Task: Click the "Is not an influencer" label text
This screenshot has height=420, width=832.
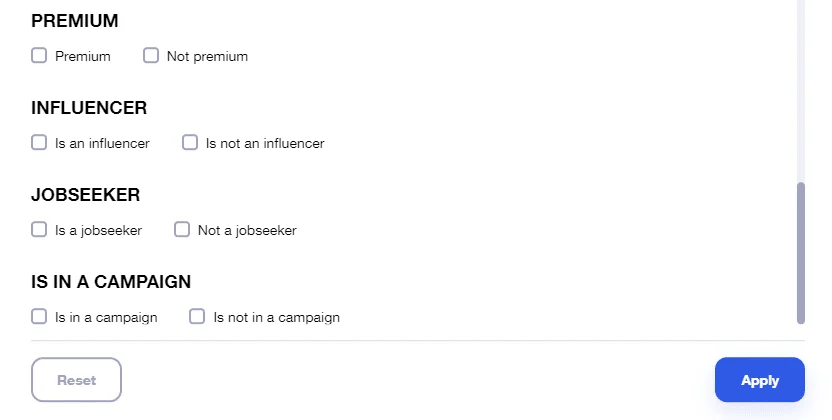Action: pos(265,143)
